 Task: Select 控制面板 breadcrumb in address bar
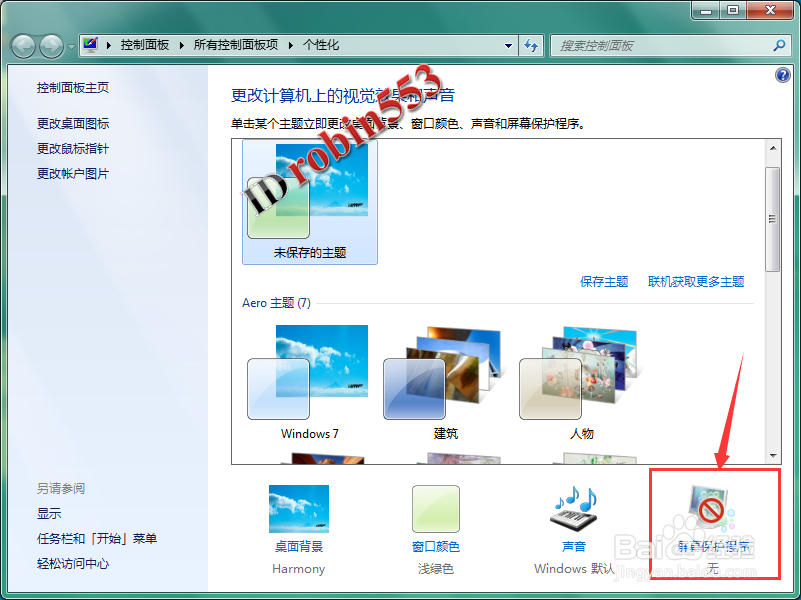145,45
